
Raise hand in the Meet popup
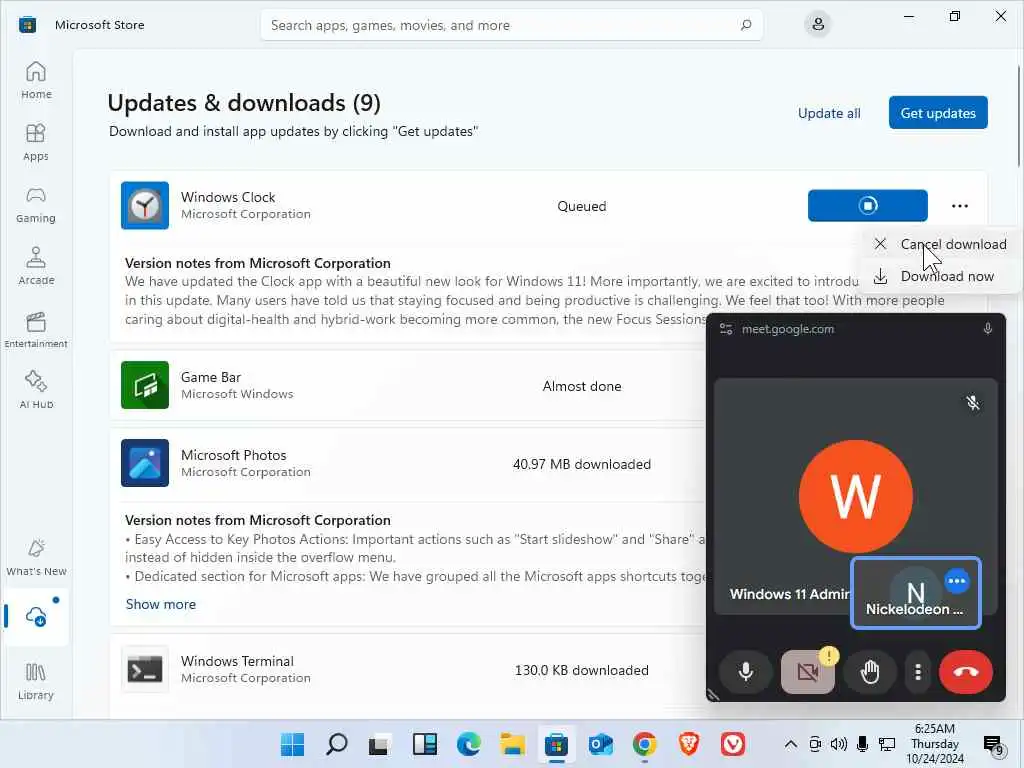pyautogui.click(x=870, y=671)
